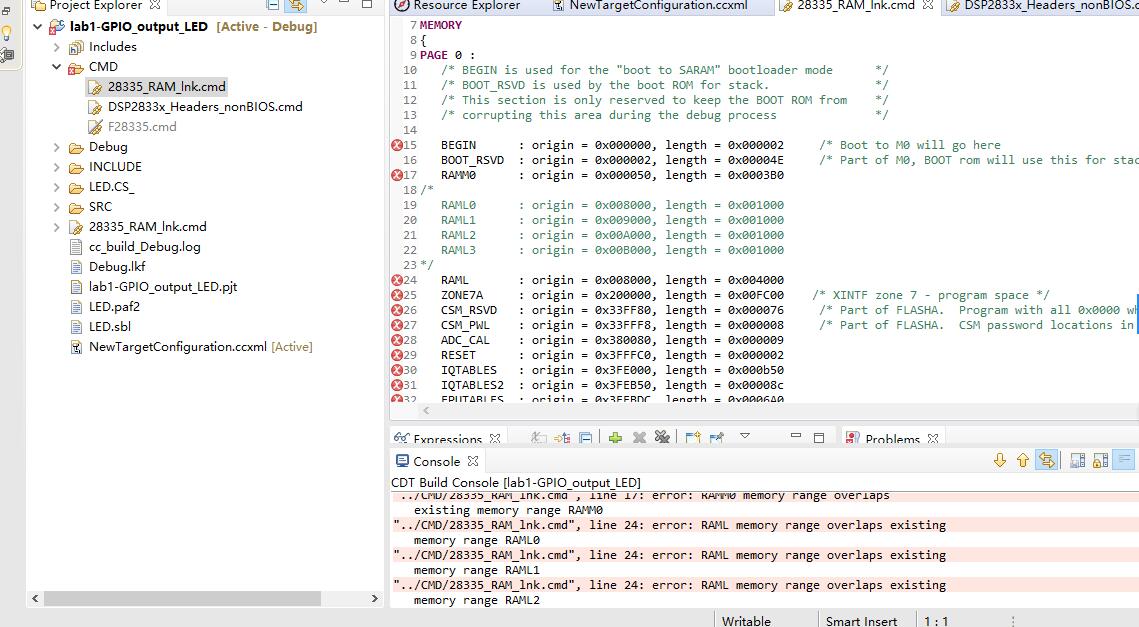Screen dimensions: 1139x627
Task: Collapse the CMD folder
Action: tap(57, 67)
